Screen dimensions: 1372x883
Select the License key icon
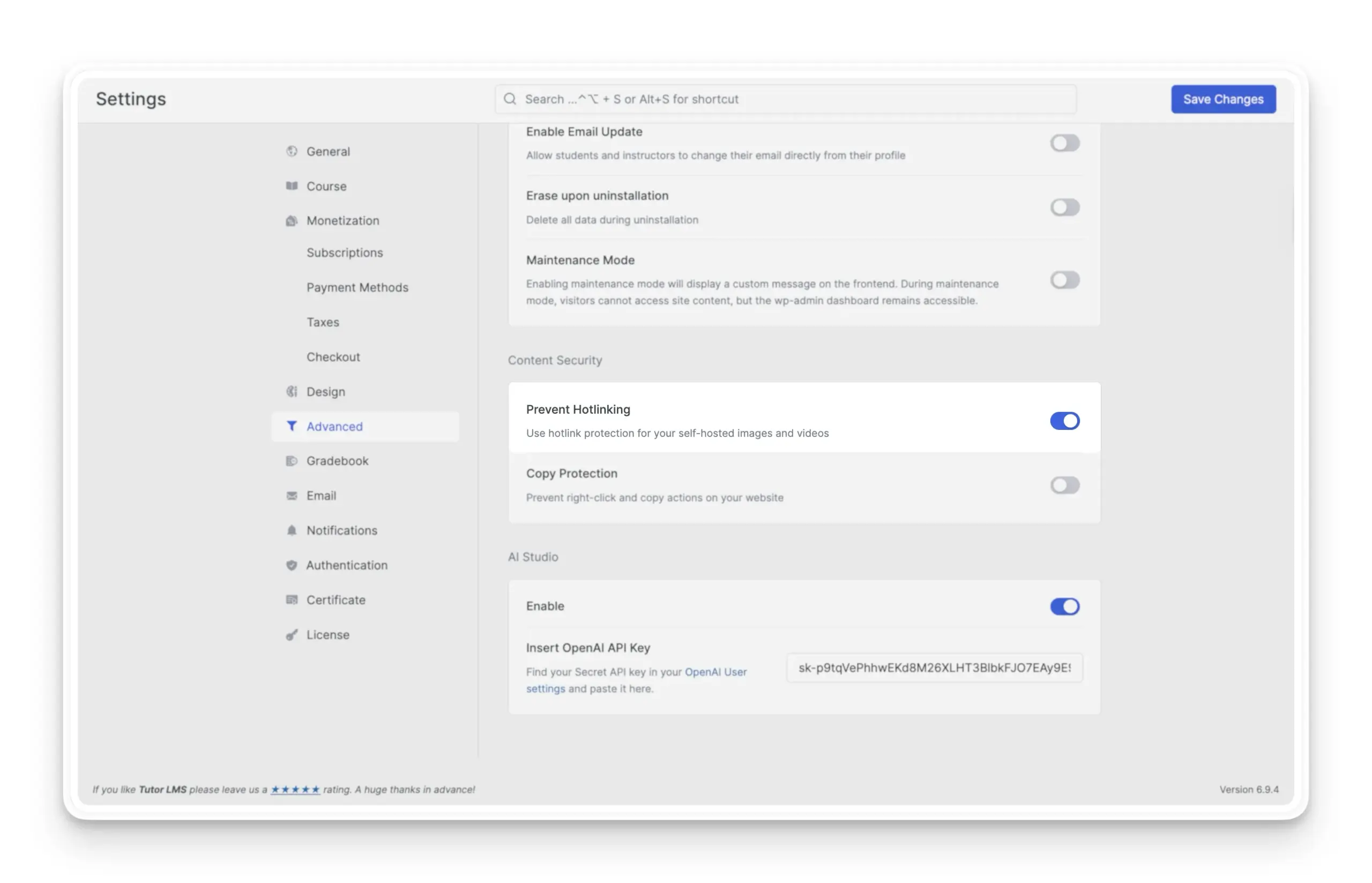[x=292, y=635]
